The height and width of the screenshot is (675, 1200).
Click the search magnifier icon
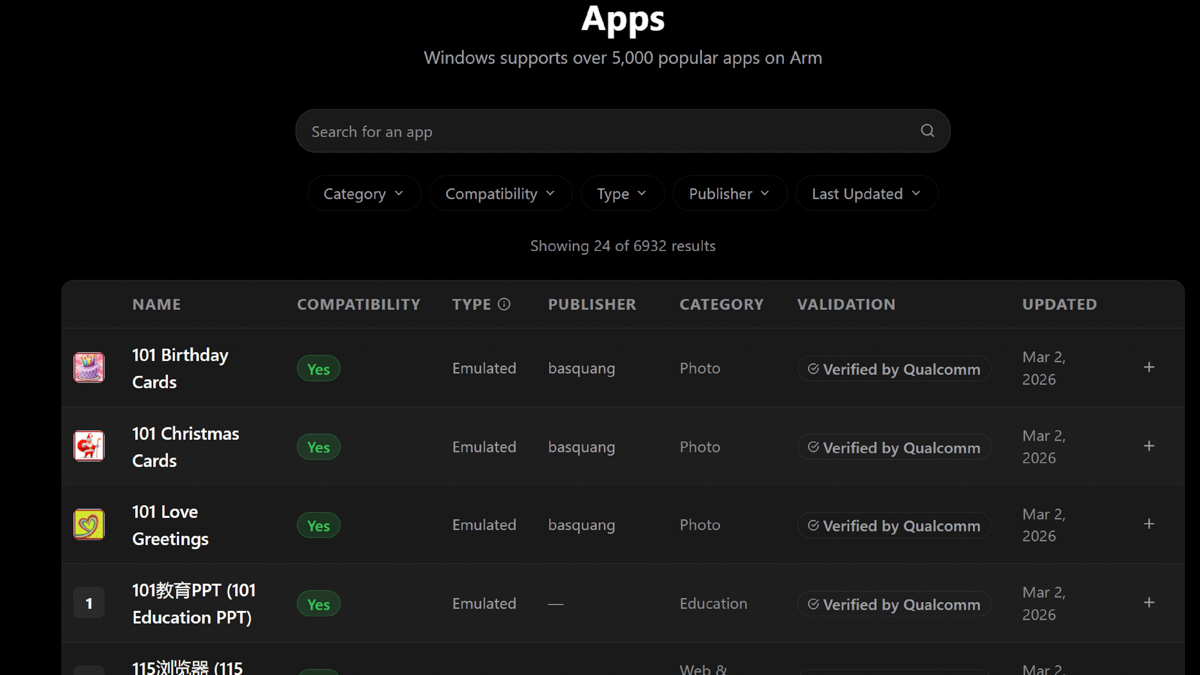point(927,131)
